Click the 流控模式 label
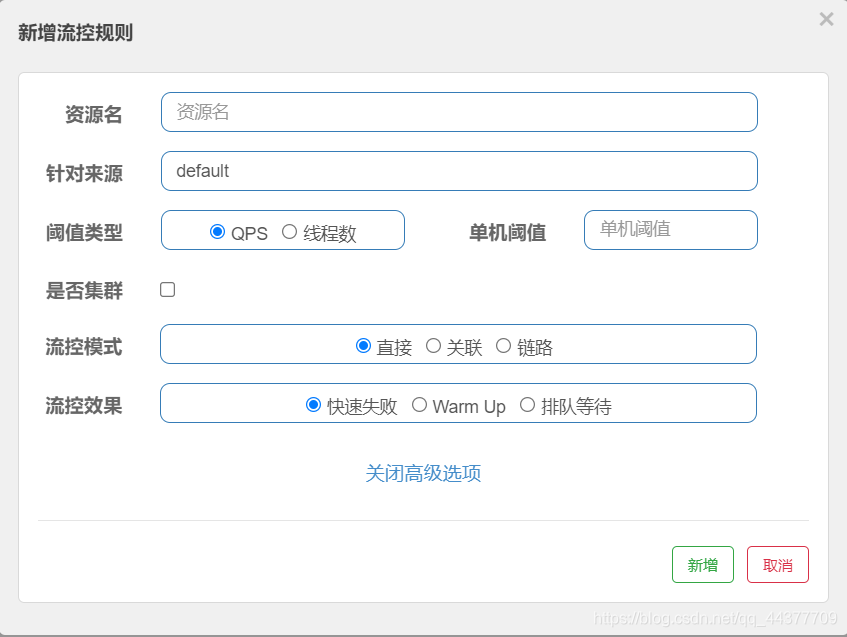The width and height of the screenshot is (847, 637). (84, 346)
